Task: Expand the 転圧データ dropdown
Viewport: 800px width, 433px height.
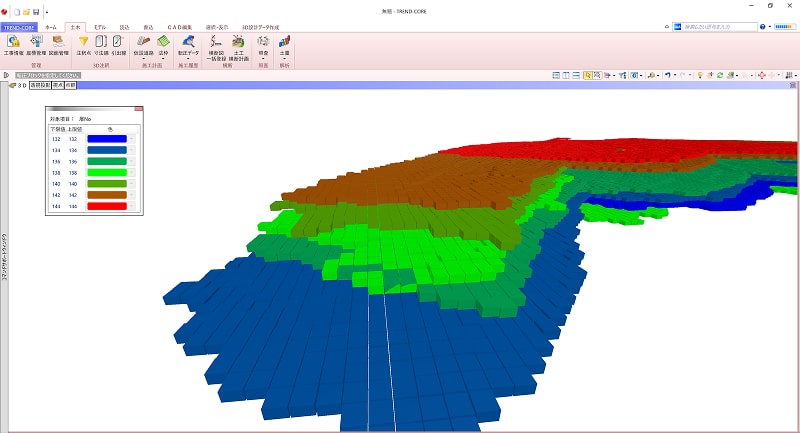Action: pos(187,57)
